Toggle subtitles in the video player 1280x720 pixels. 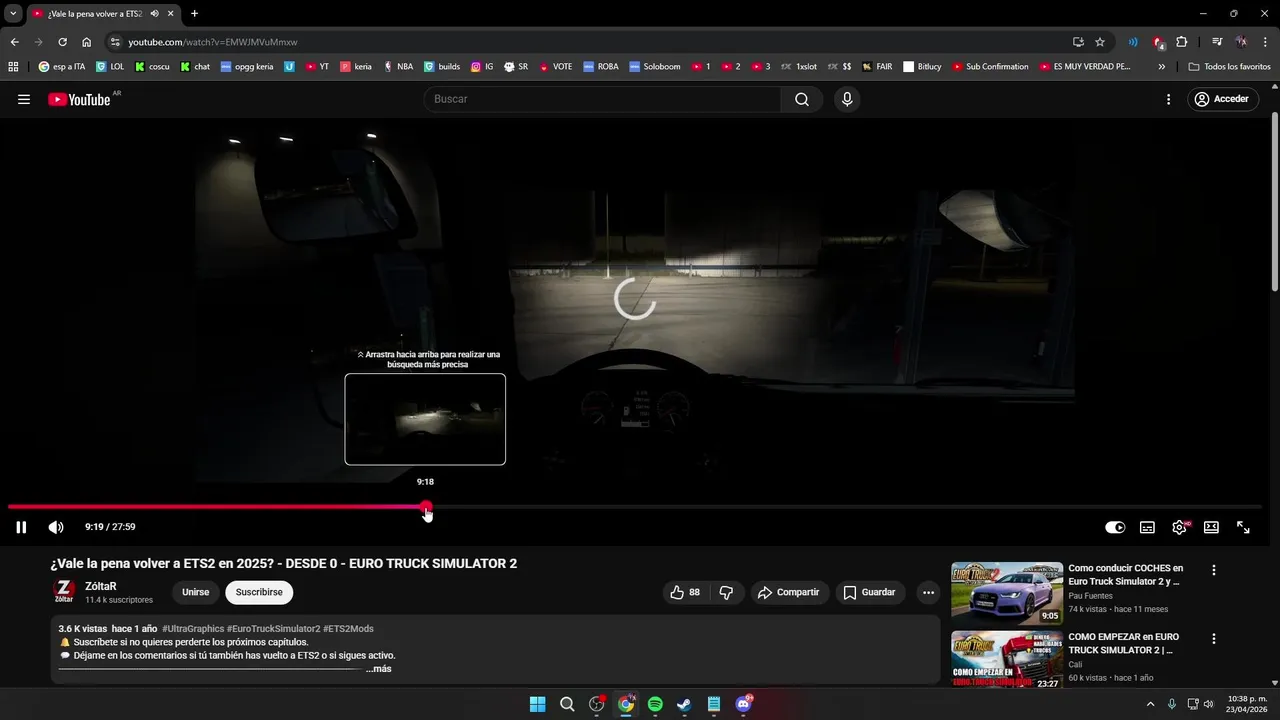pyautogui.click(x=1147, y=527)
